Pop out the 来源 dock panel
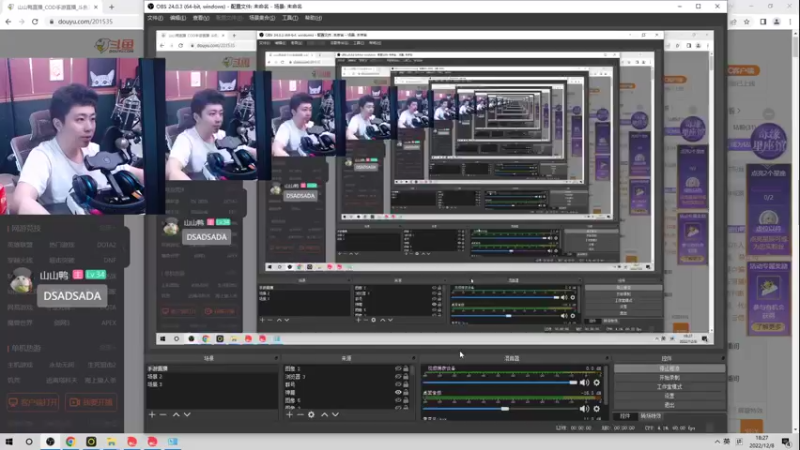The image size is (800, 450). 413,358
